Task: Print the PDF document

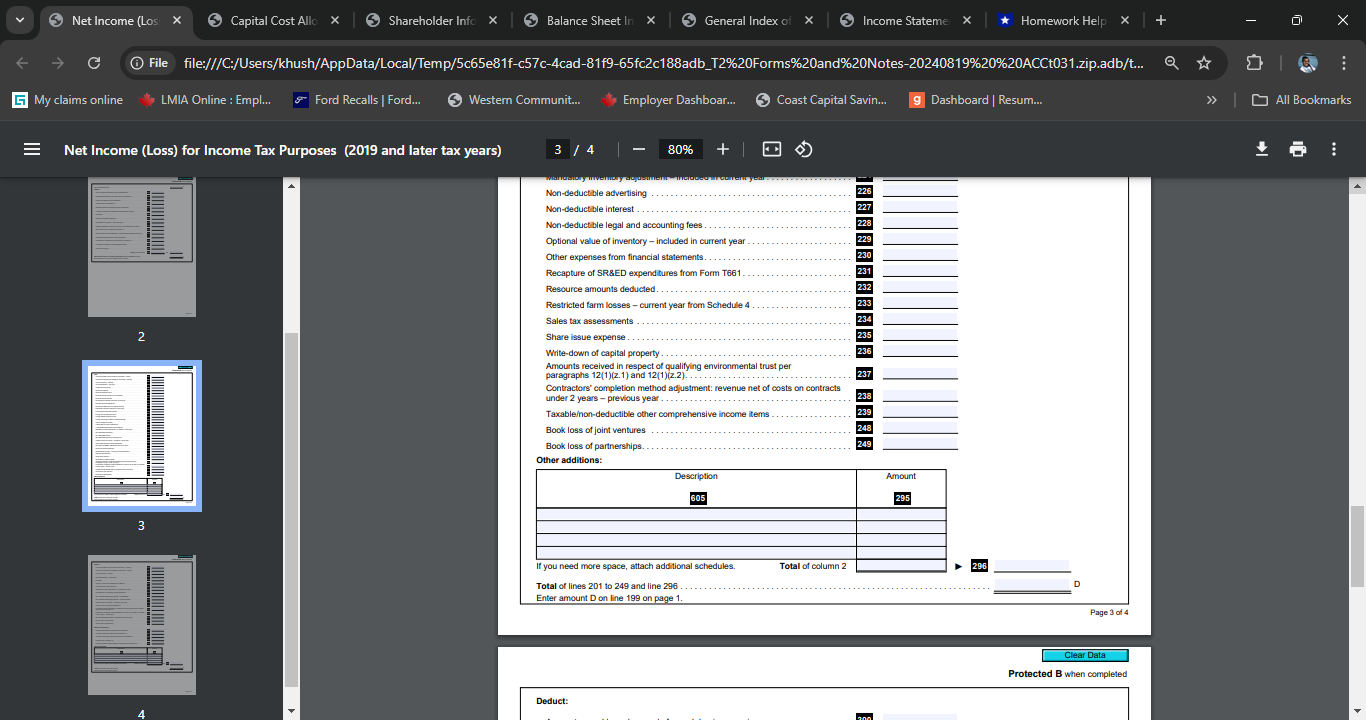Action: pos(1297,148)
